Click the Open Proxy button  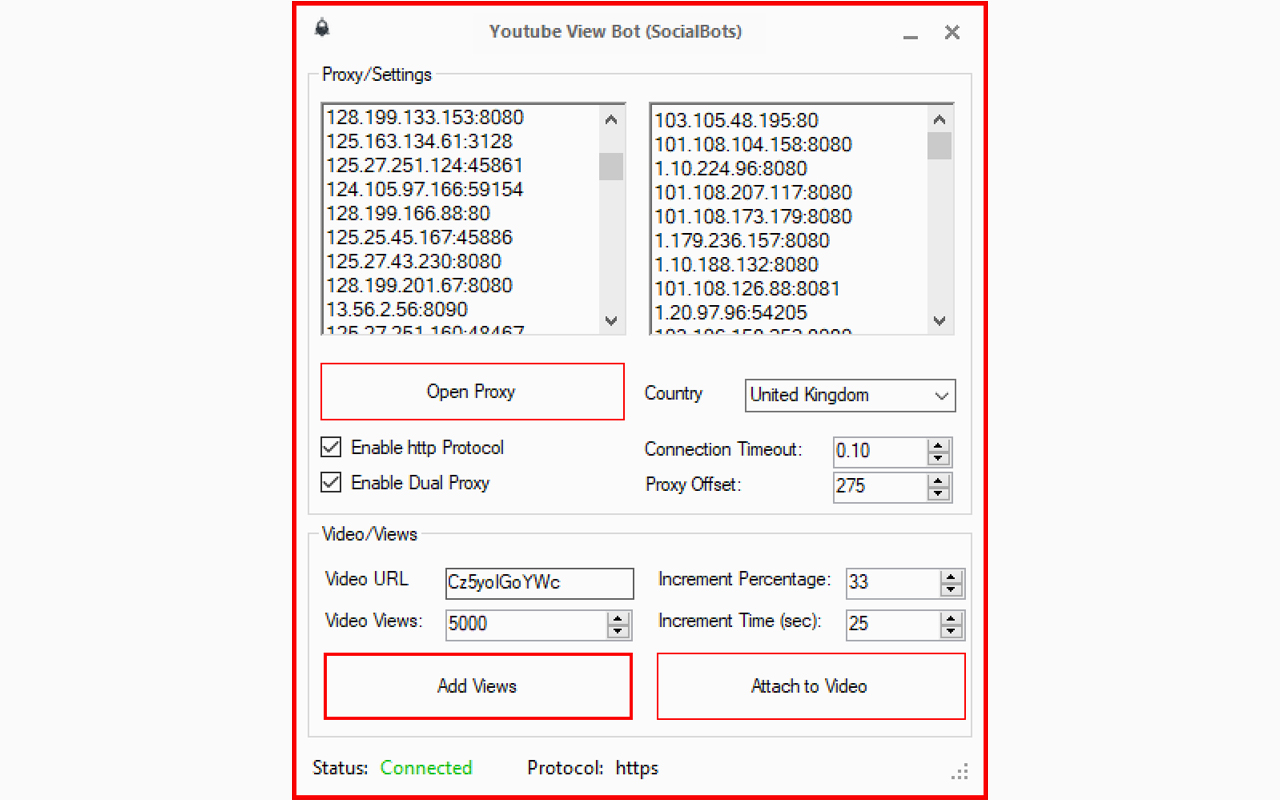(x=472, y=391)
